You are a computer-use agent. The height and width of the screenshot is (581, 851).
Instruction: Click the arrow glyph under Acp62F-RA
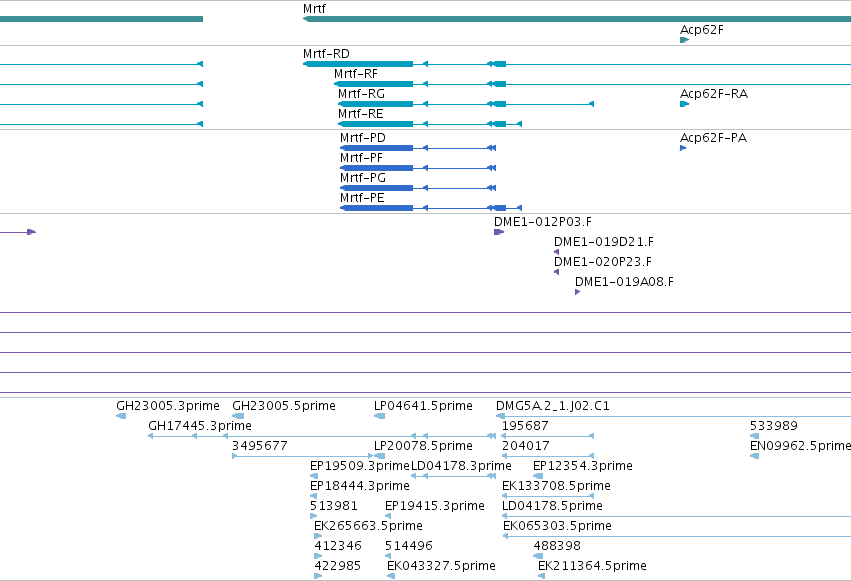684,104
